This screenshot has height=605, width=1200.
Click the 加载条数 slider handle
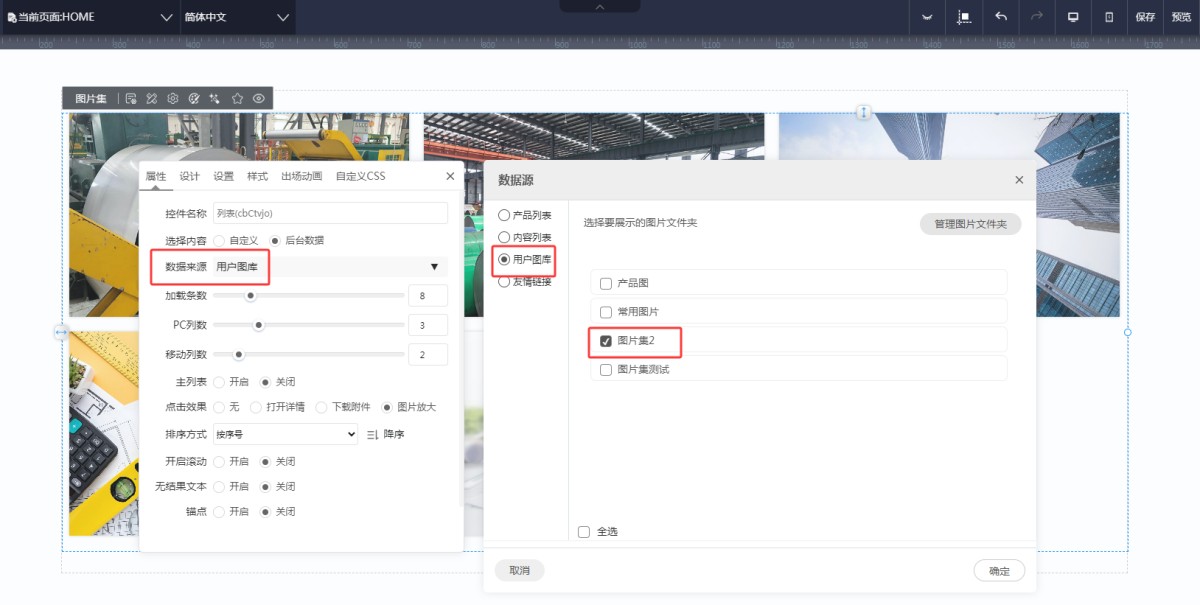point(251,295)
